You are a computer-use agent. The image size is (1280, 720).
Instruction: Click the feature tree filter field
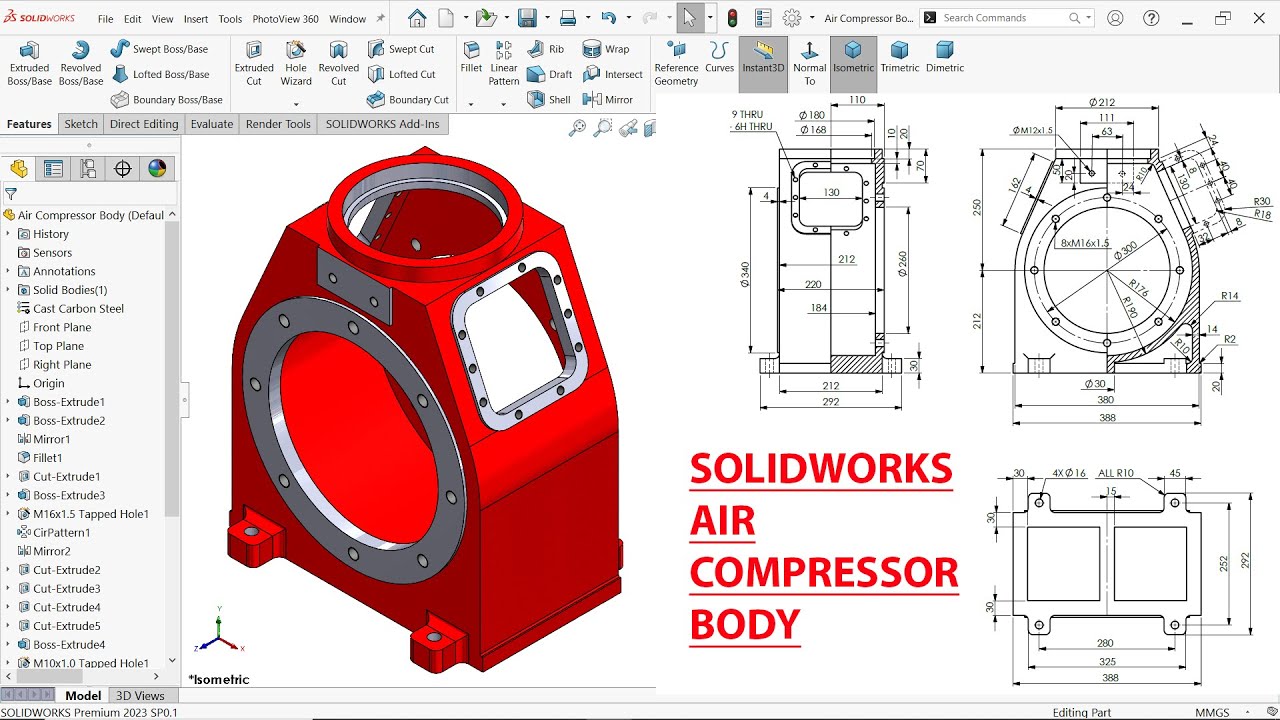pos(90,194)
